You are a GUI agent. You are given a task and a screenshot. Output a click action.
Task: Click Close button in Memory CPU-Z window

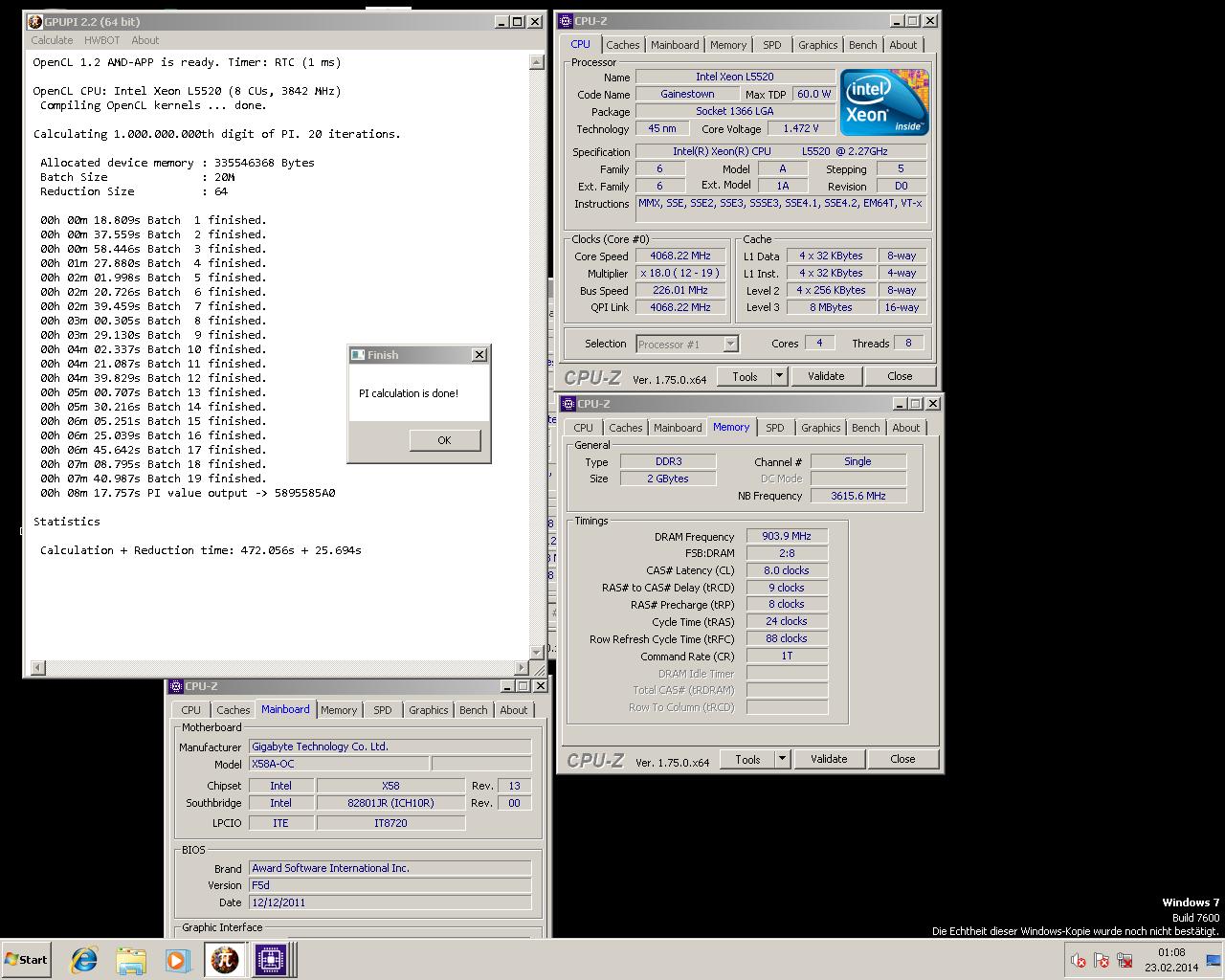[902, 759]
